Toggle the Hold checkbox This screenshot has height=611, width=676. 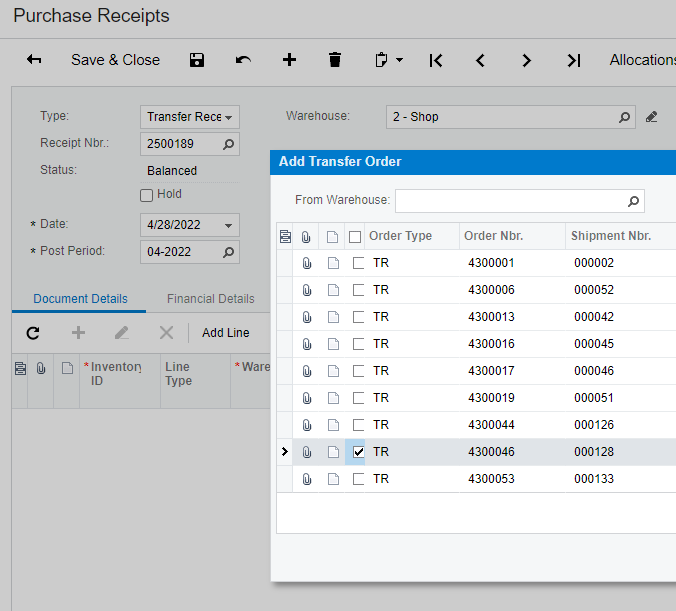(147, 195)
